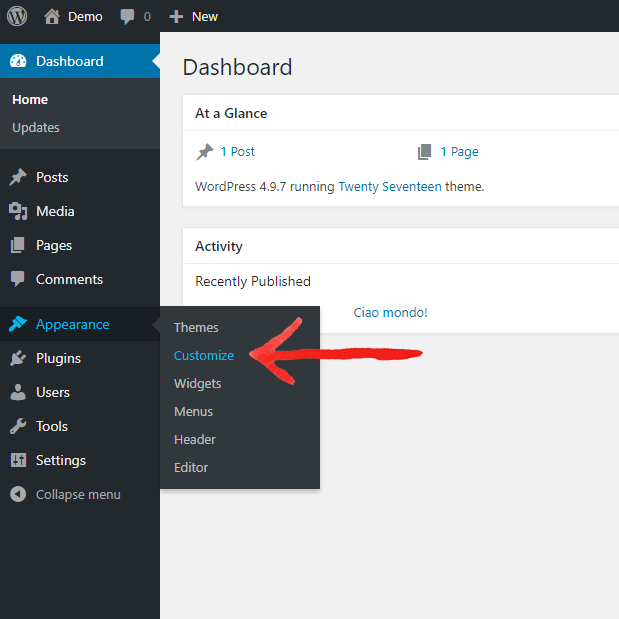The width and height of the screenshot is (619, 619).
Task: Click the Media icon in the sidebar
Action: 18,211
